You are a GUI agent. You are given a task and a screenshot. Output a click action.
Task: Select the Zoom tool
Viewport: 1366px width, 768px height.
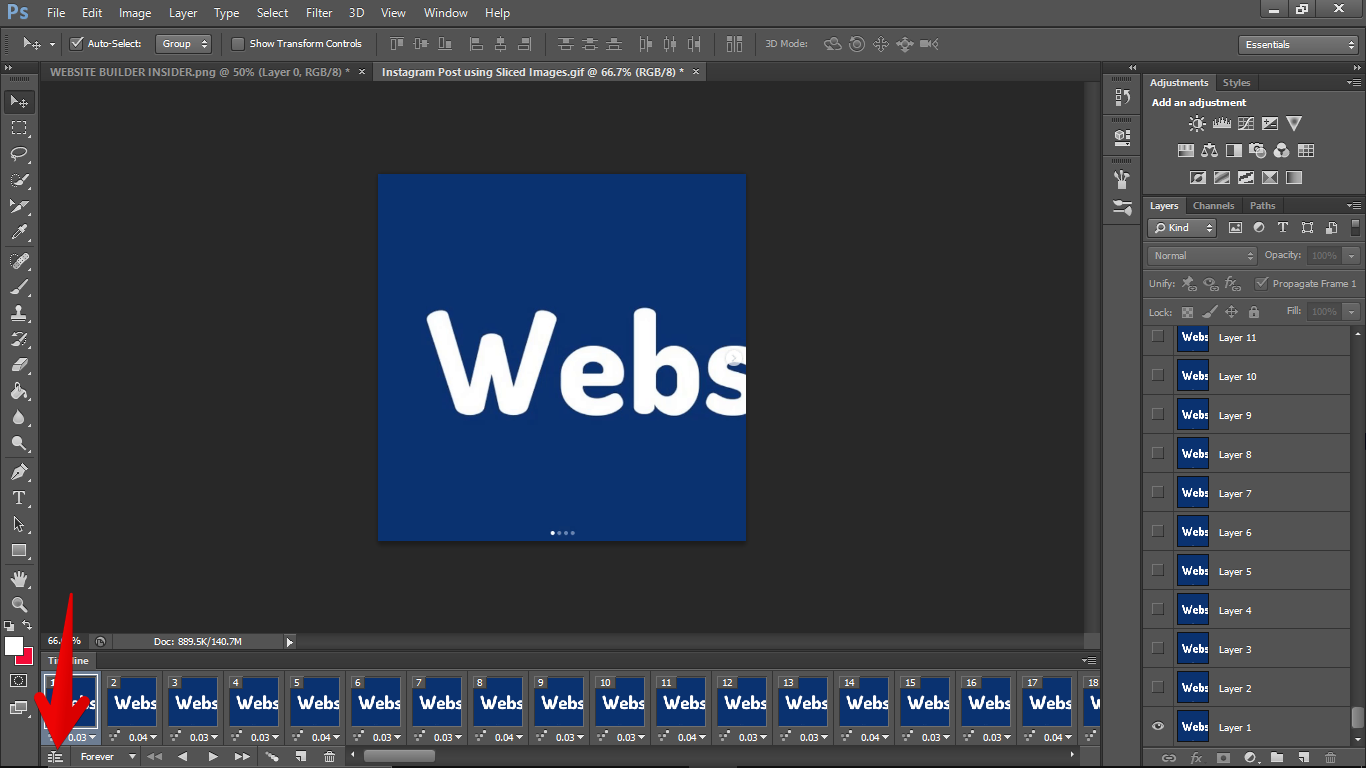tap(19, 605)
